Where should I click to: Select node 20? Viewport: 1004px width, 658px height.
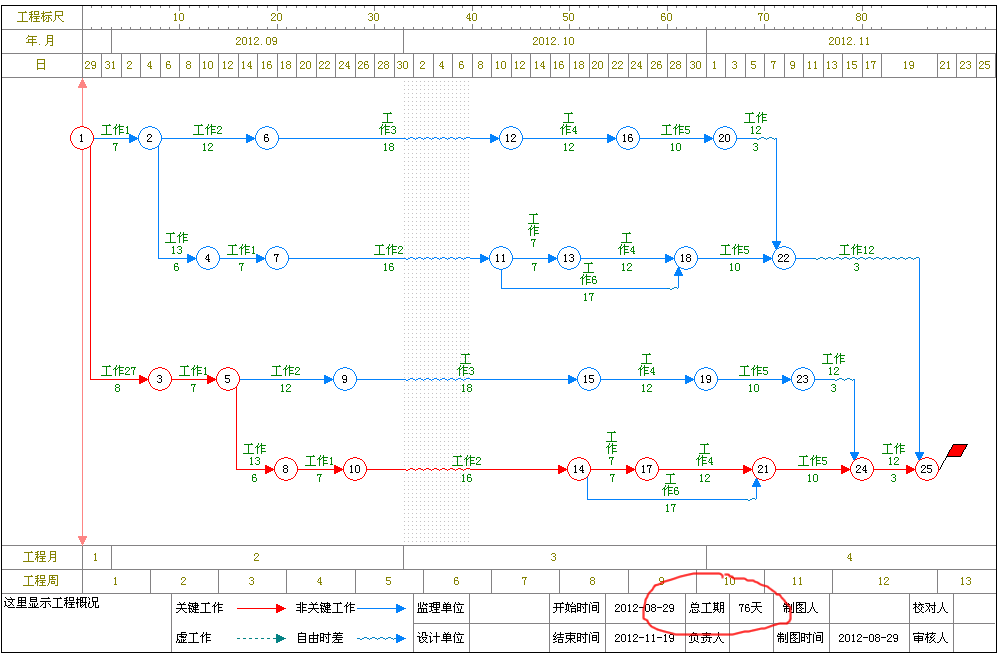coord(724,138)
